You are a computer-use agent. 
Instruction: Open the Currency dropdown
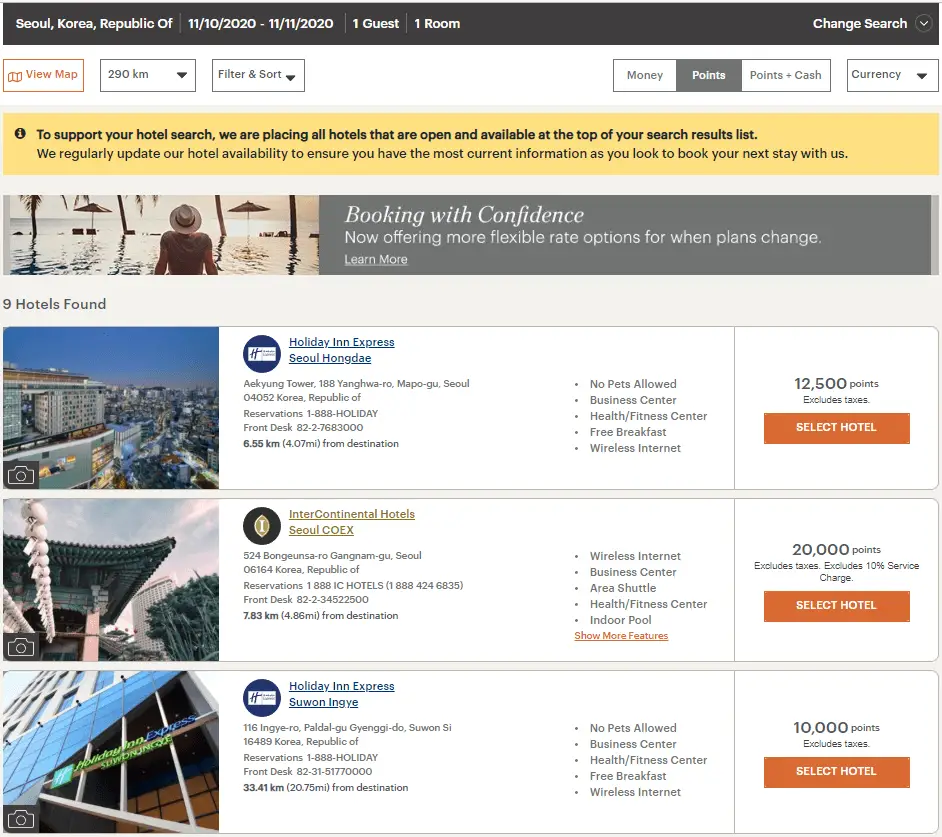pyautogui.click(x=892, y=75)
